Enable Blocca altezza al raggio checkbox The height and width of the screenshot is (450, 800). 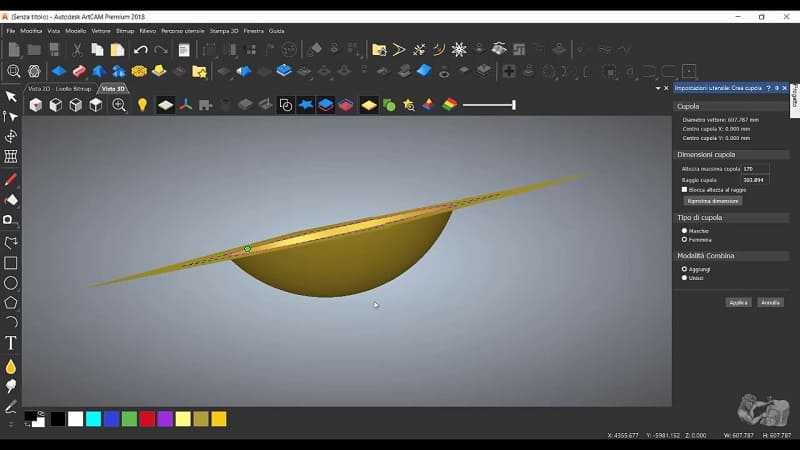pos(684,189)
